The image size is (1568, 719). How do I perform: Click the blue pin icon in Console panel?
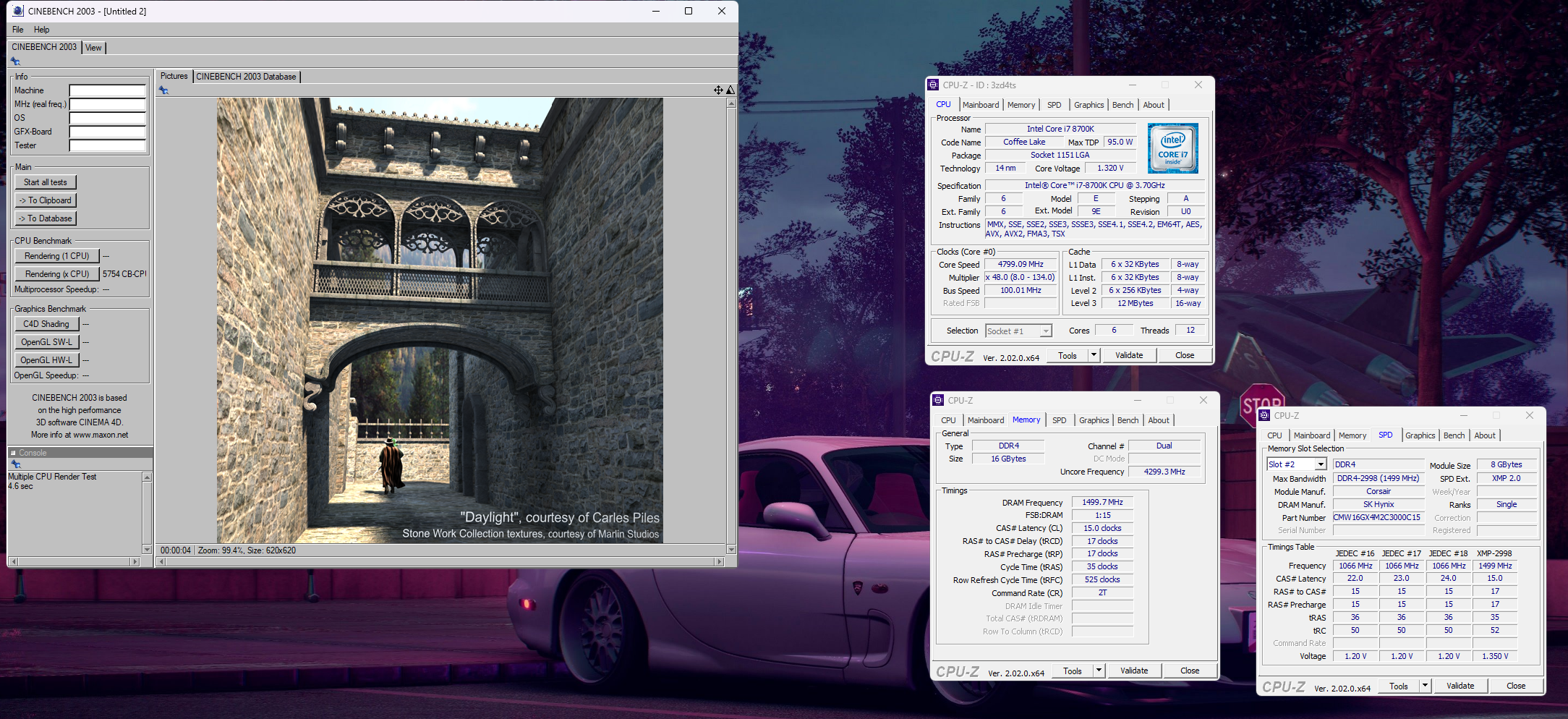[15, 464]
